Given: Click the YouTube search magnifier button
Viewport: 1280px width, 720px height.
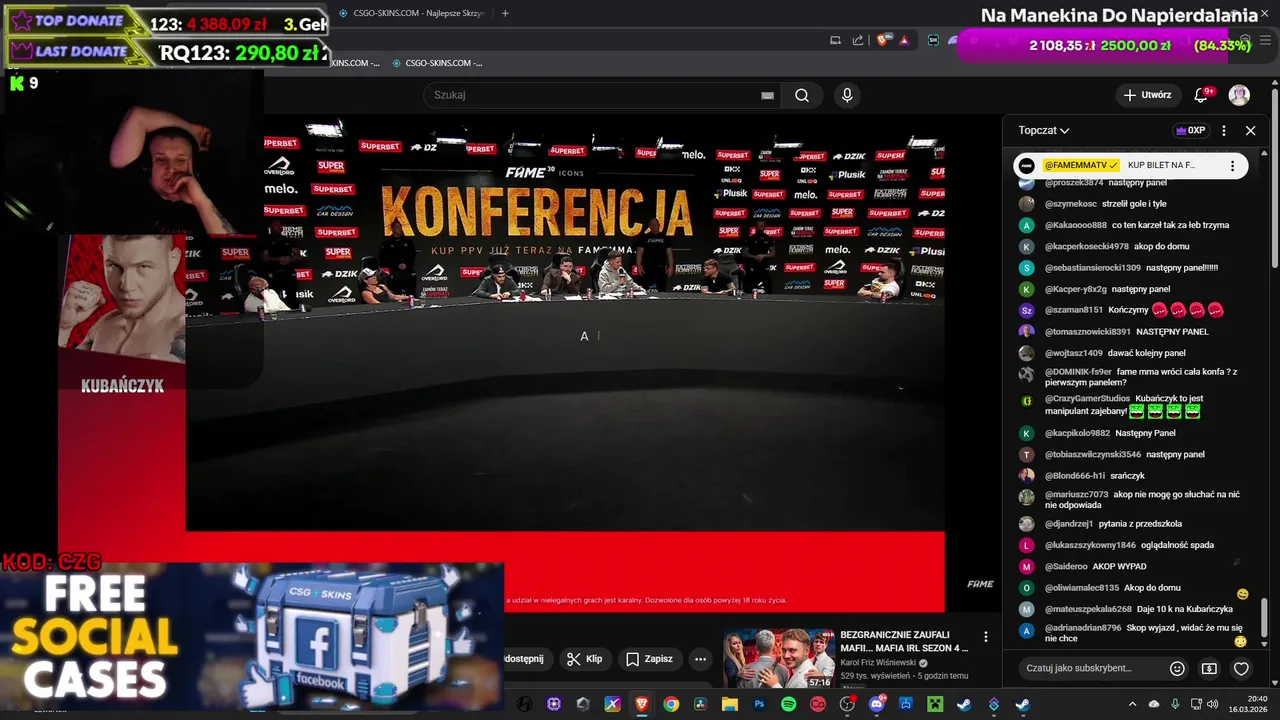Looking at the screenshot, I should pos(802,95).
